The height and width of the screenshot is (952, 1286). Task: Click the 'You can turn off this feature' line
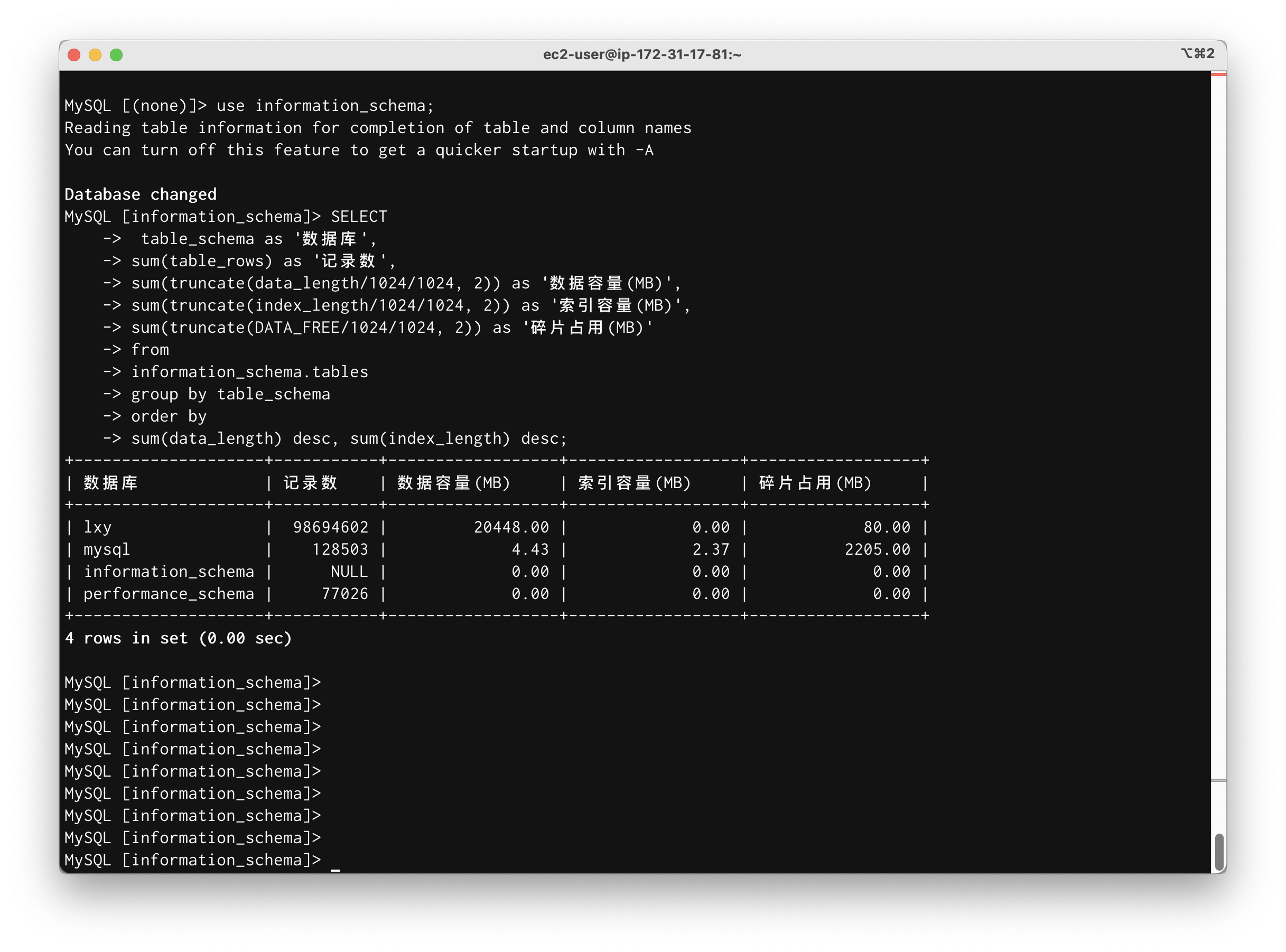[x=359, y=150]
